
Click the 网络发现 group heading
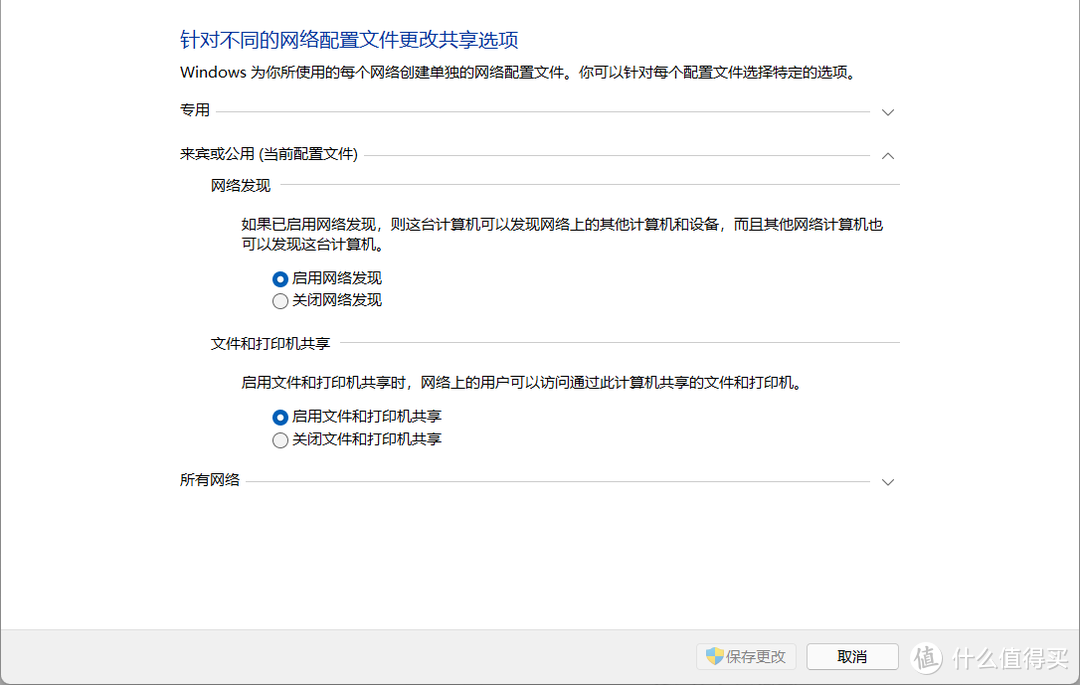(240, 185)
